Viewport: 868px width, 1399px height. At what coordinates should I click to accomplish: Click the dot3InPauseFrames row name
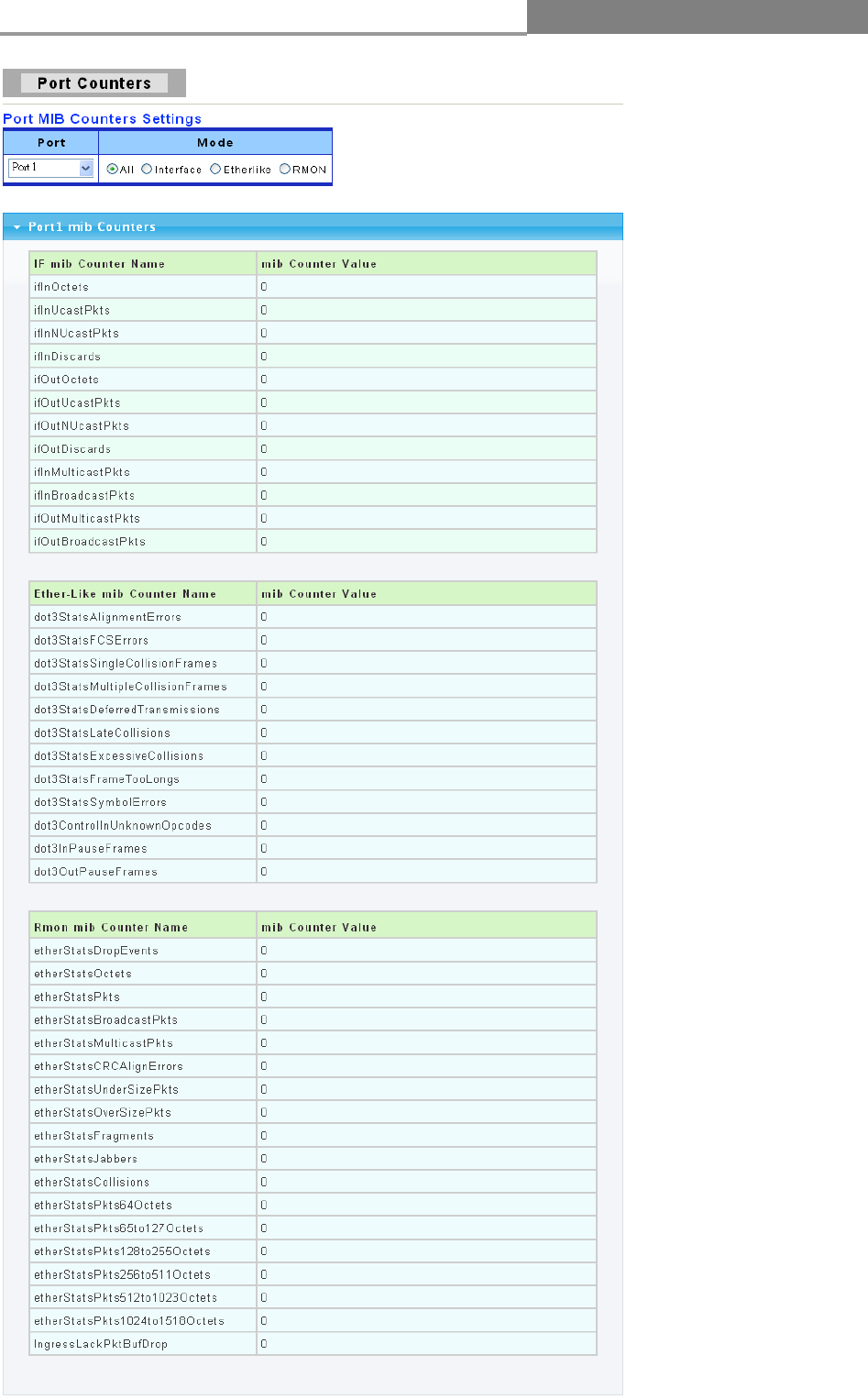tap(90, 848)
